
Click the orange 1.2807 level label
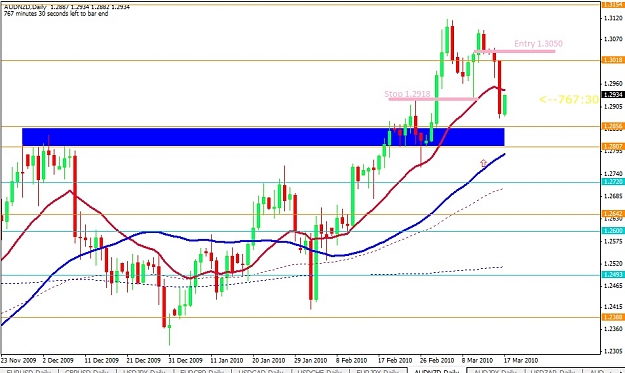[x=612, y=146]
